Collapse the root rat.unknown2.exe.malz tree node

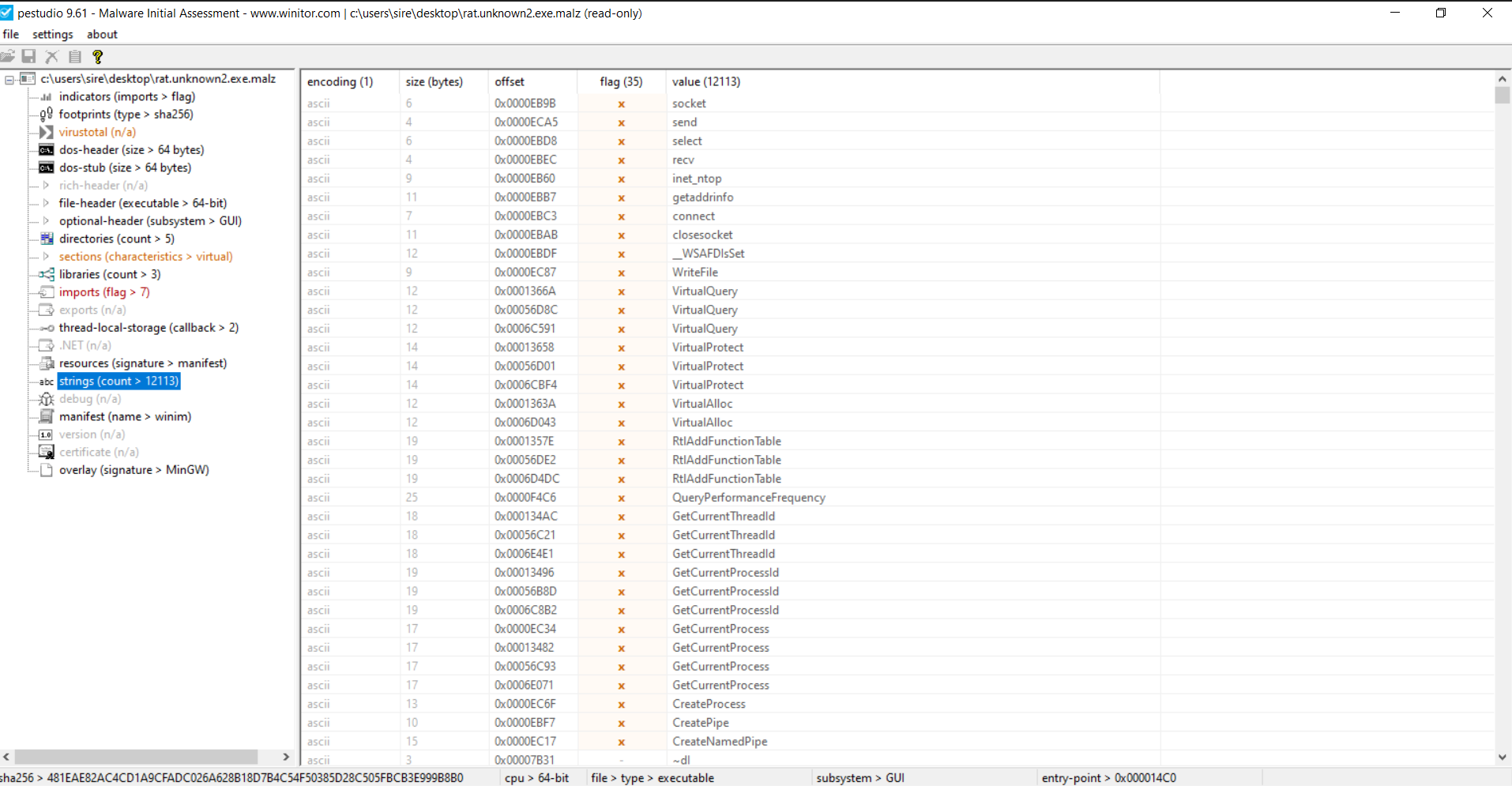(9, 80)
